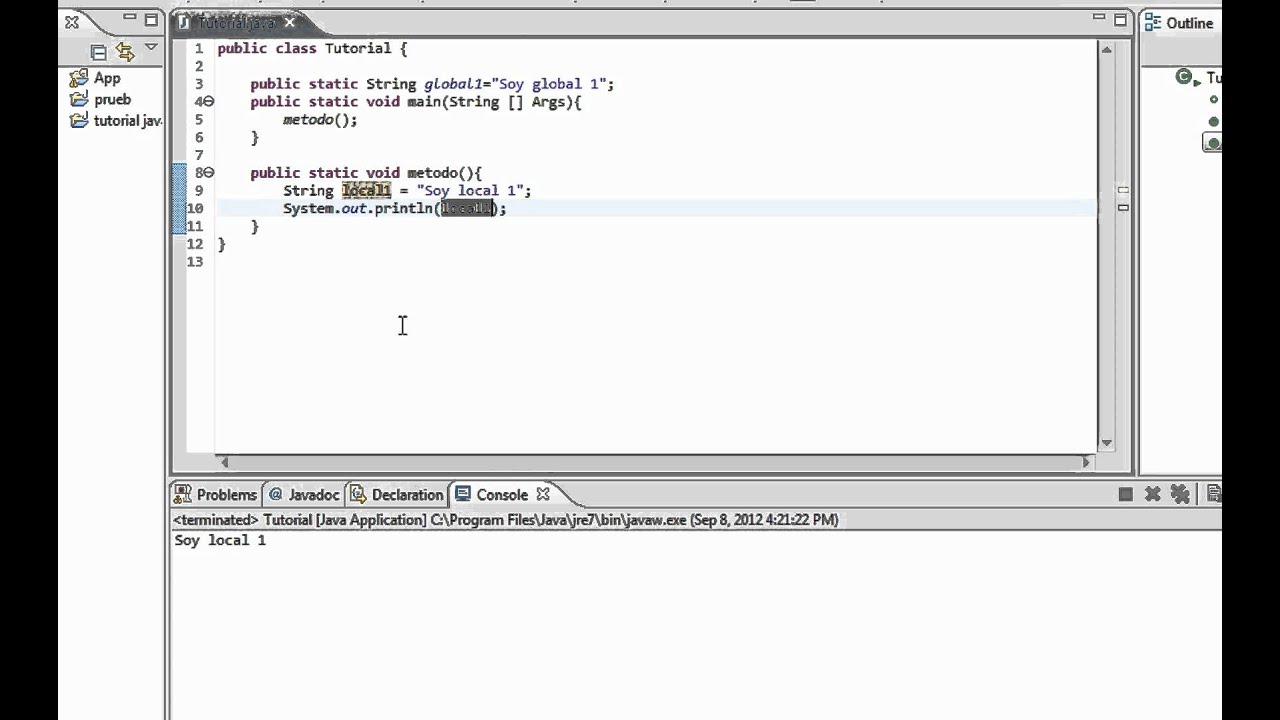This screenshot has width=1280, height=720.
Task: Click editor horizontal scrollbar right arrow
Action: point(1086,462)
